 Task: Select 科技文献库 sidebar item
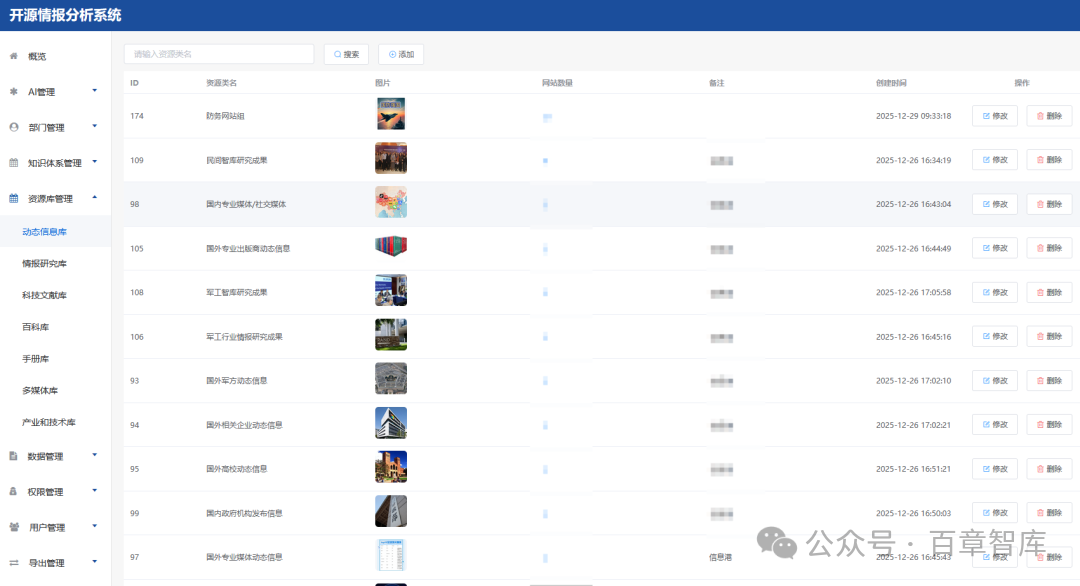[x=45, y=295]
